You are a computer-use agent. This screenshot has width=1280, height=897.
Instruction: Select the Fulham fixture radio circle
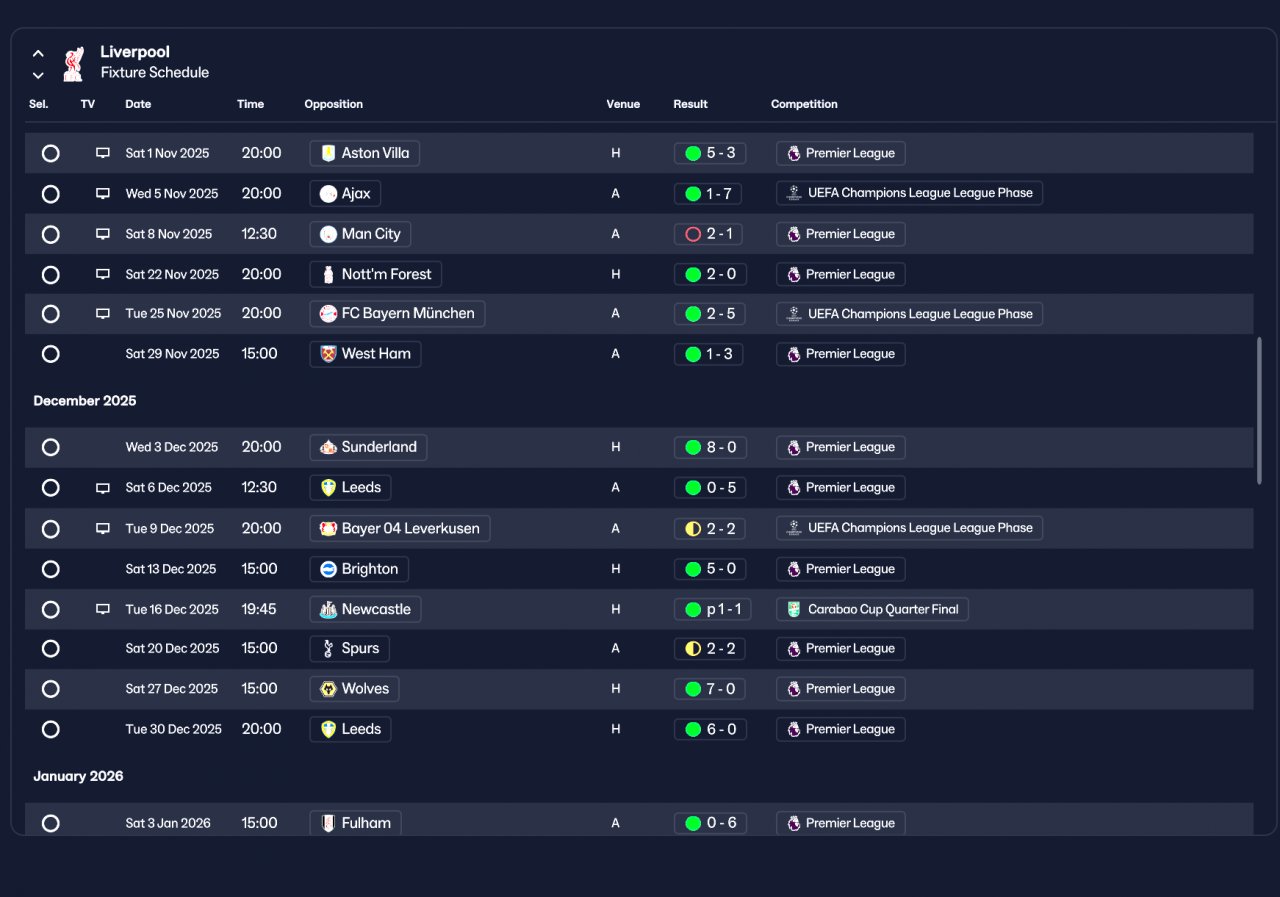point(51,823)
